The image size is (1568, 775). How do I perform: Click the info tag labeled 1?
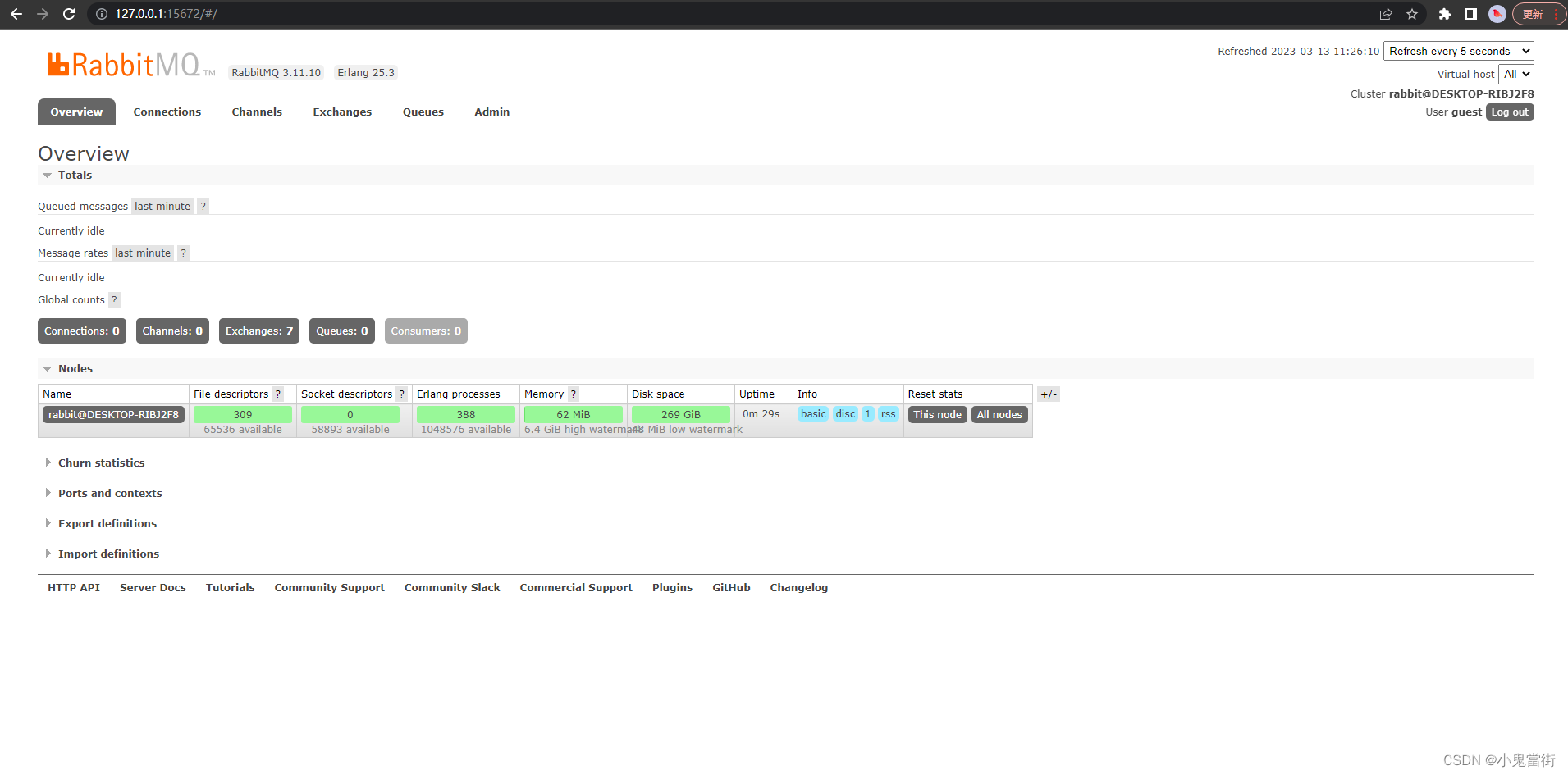868,414
